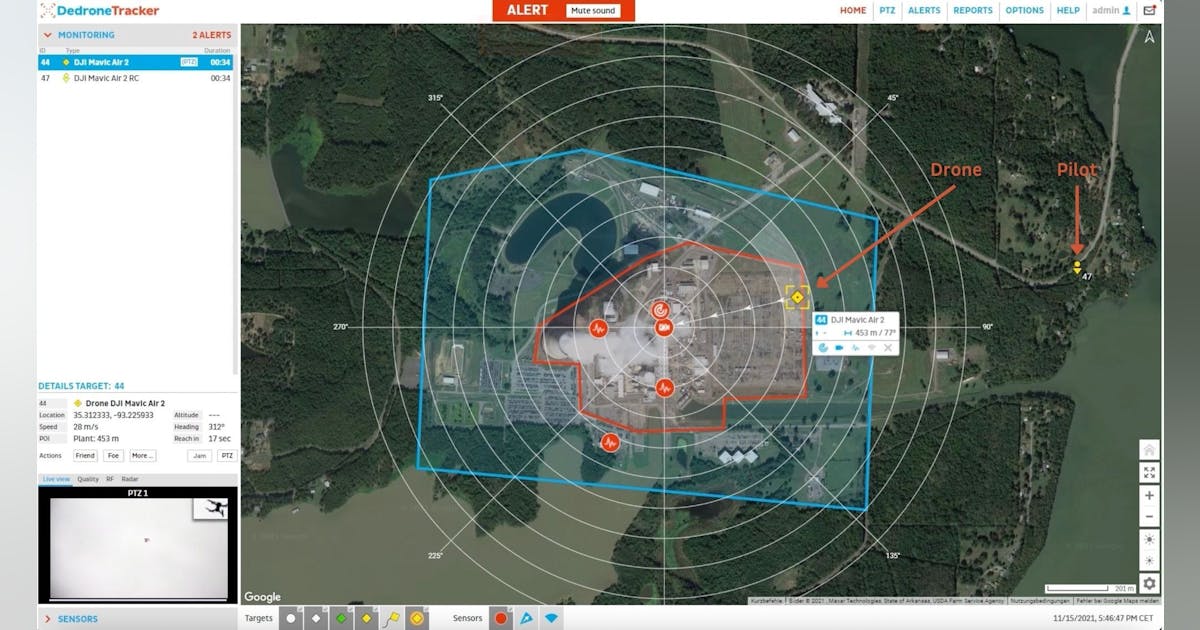1200x630 pixels.
Task: Open the notifications icon at top right
Action: [1150, 10]
